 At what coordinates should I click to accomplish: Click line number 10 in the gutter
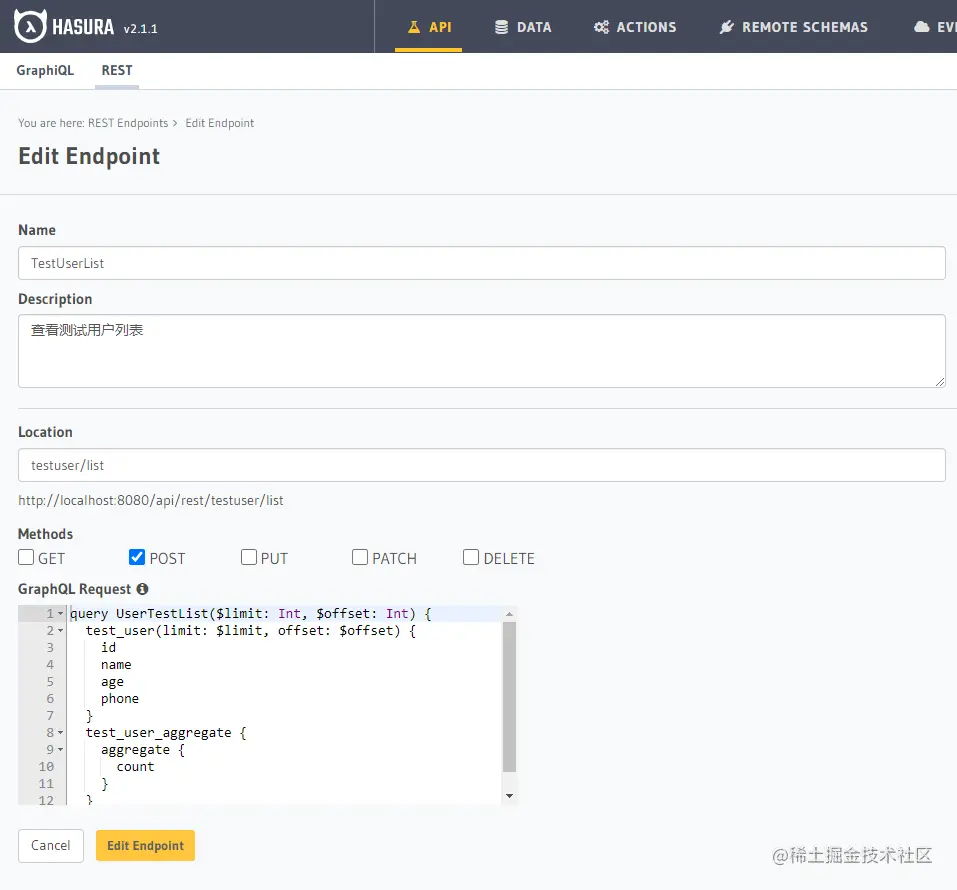coord(46,767)
